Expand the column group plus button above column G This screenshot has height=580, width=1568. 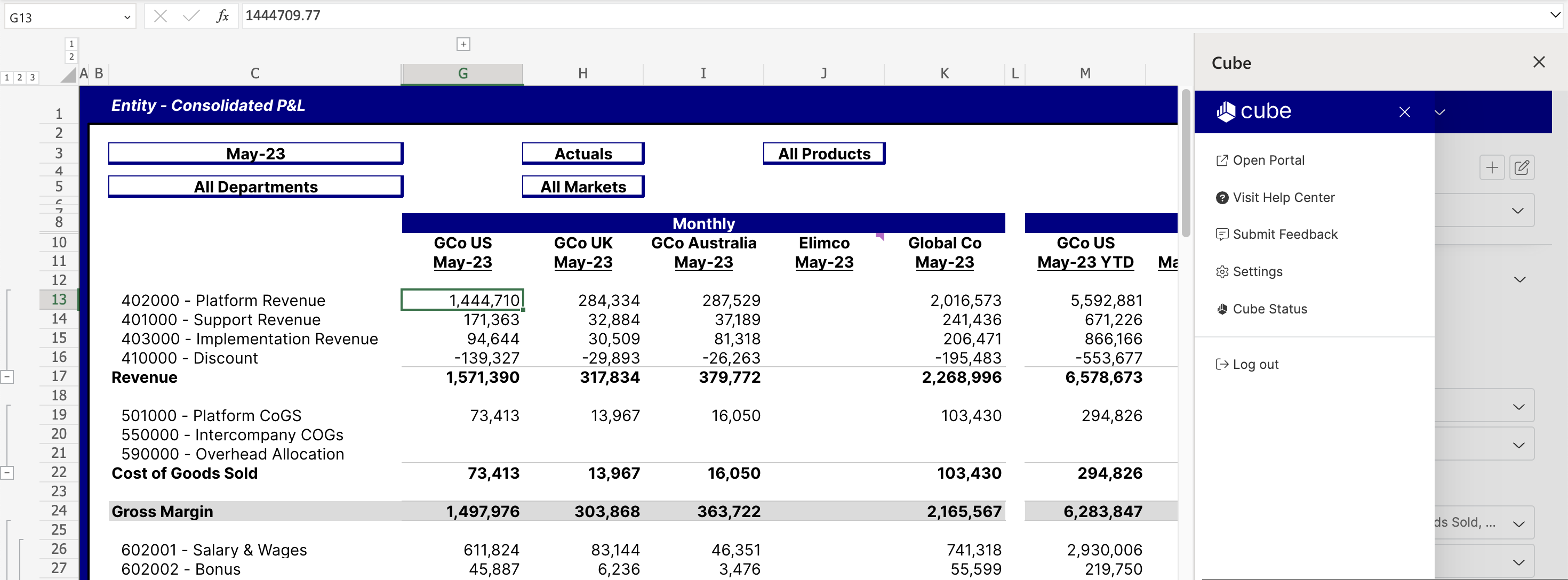coord(463,43)
